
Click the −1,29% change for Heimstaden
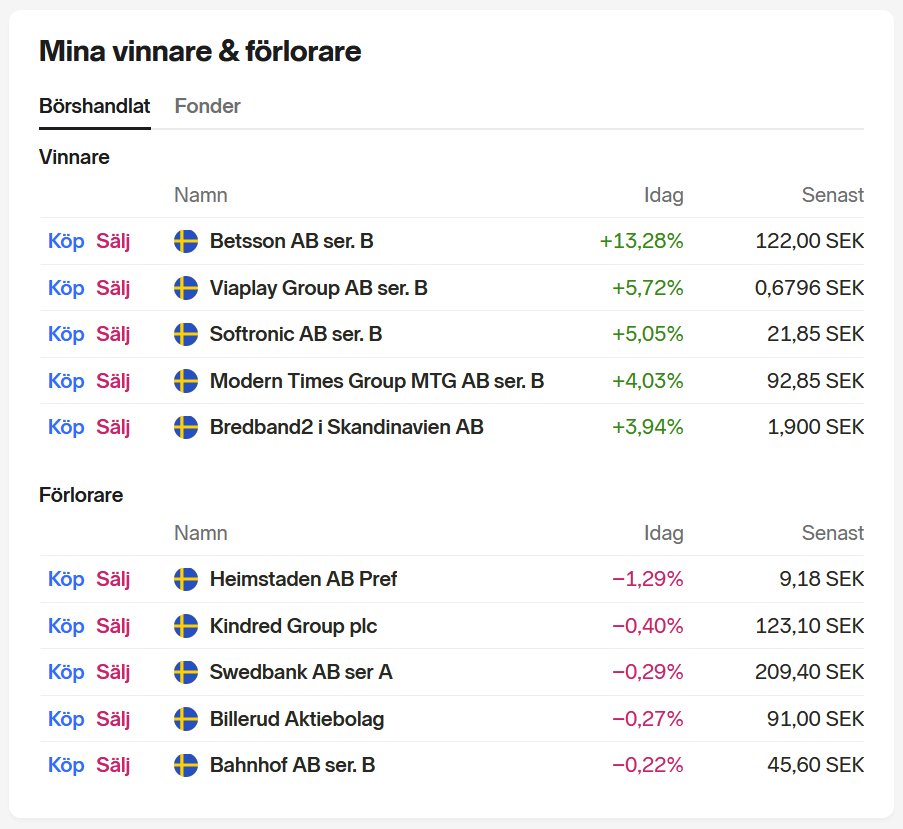647,579
